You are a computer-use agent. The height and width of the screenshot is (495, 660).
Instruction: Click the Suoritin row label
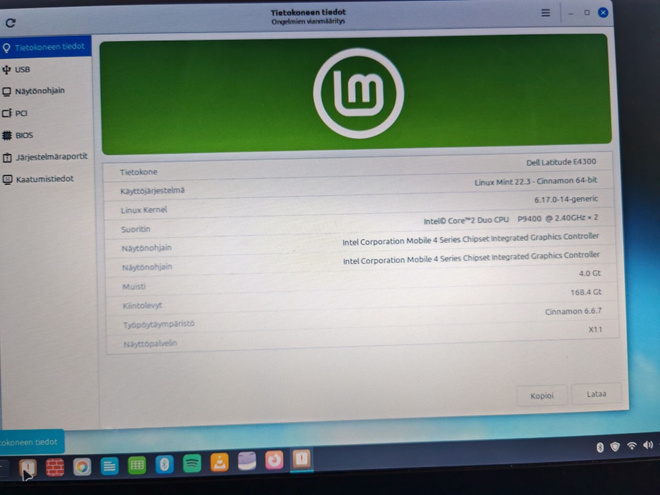pos(136,229)
